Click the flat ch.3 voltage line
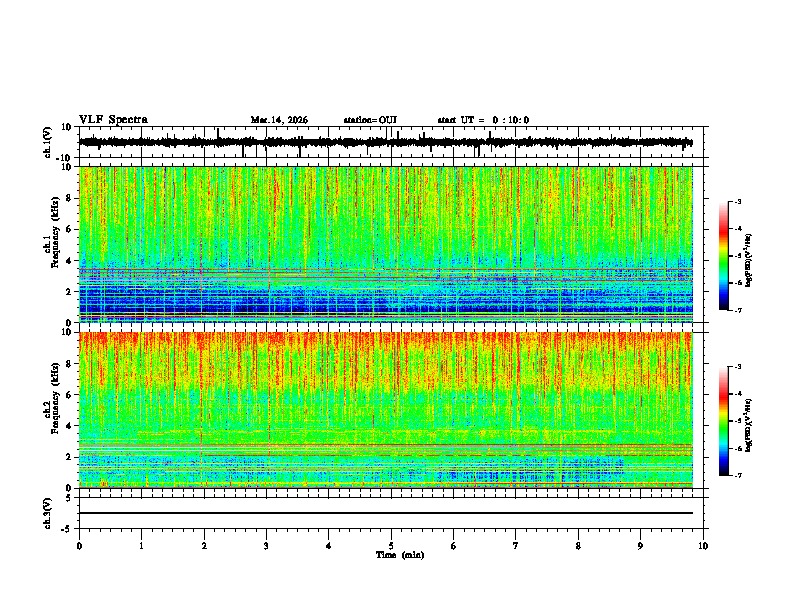Screen dimensions: 792x612 (x=385, y=513)
